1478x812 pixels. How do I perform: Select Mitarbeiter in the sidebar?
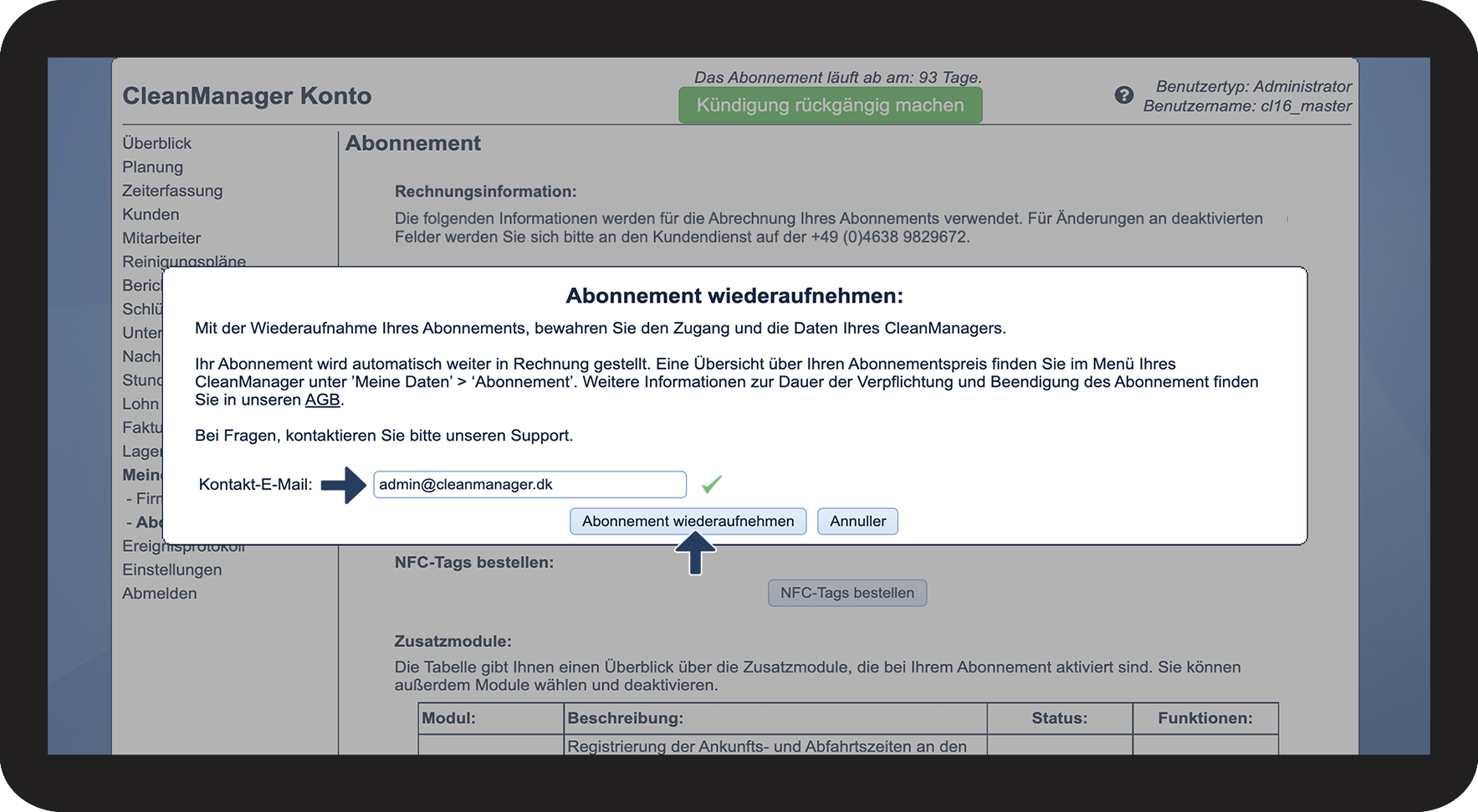pos(161,238)
